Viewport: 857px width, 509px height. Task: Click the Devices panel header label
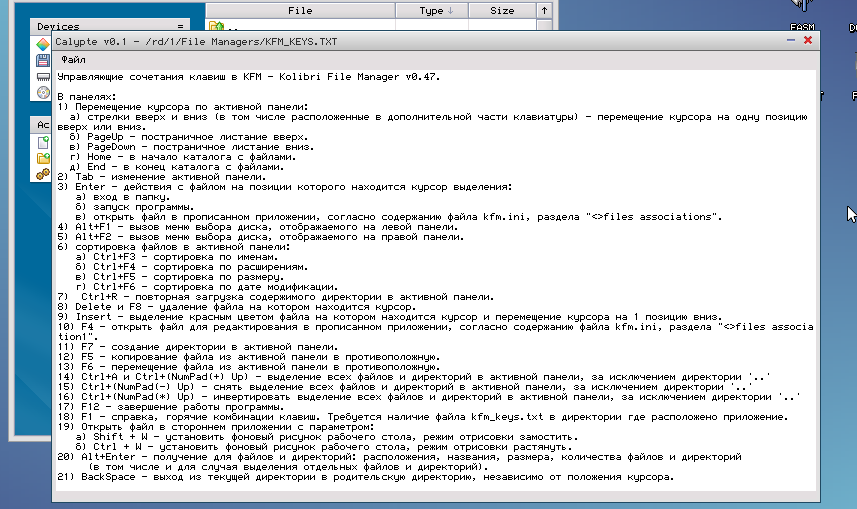click(x=60, y=27)
